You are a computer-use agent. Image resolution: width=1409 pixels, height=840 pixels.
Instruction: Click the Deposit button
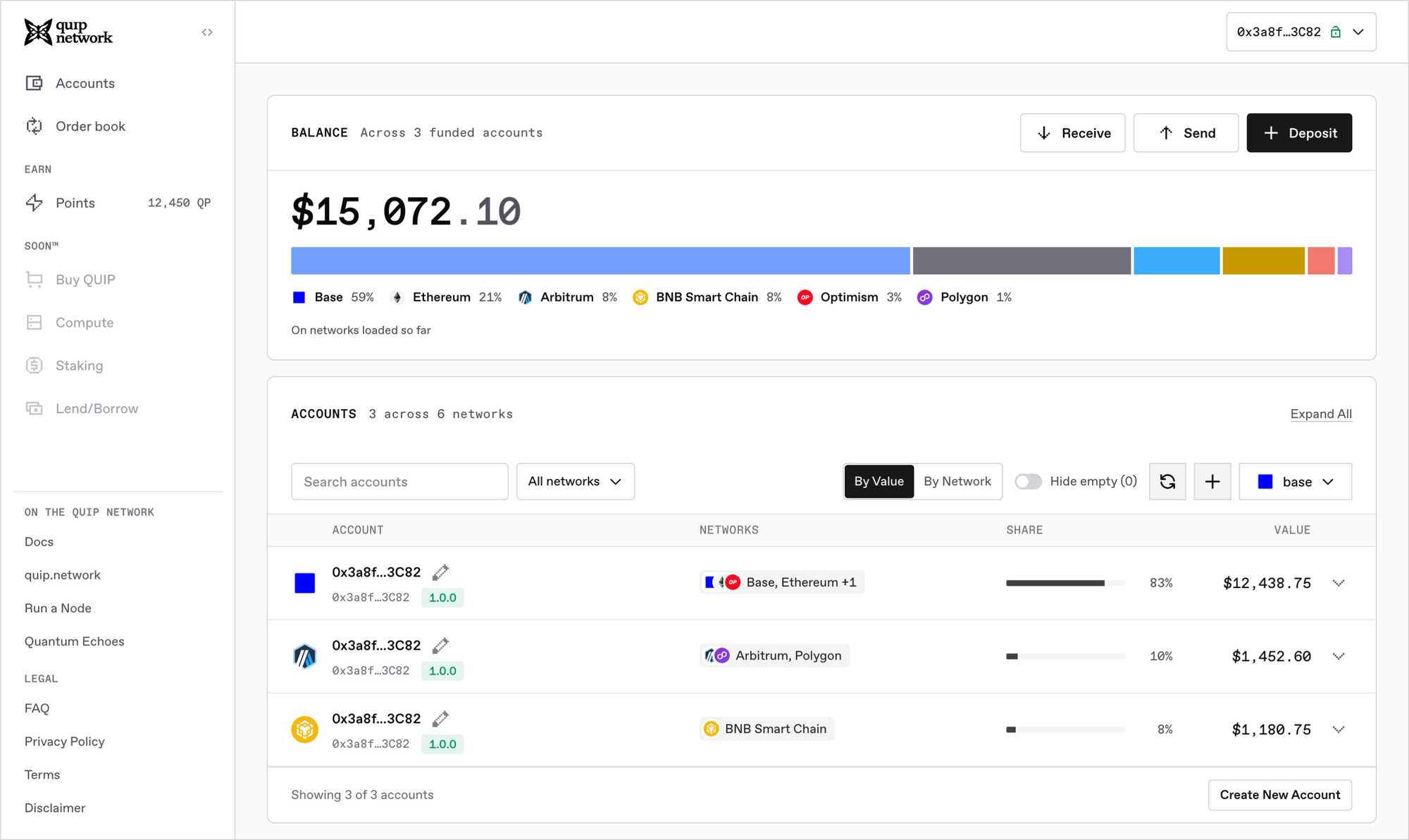(x=1299, y=133)
